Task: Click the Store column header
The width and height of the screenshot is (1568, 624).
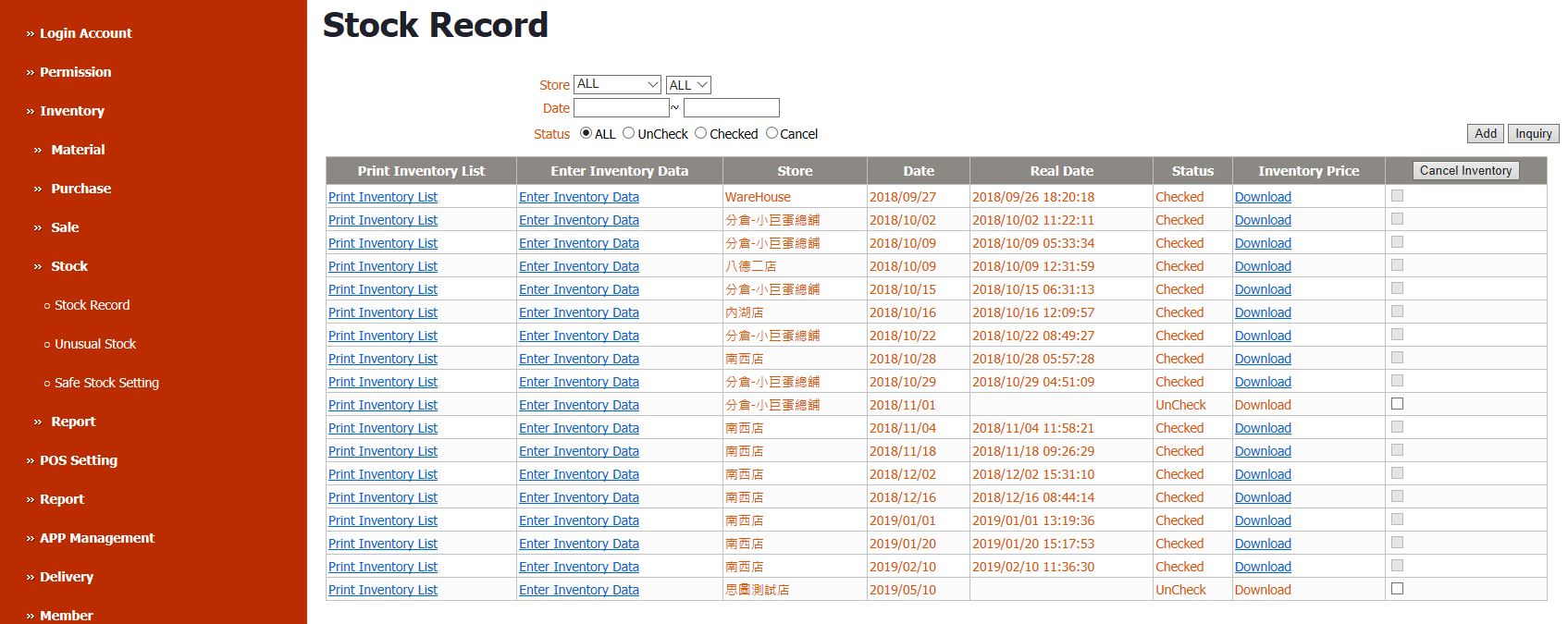Action: pos(795,171)
